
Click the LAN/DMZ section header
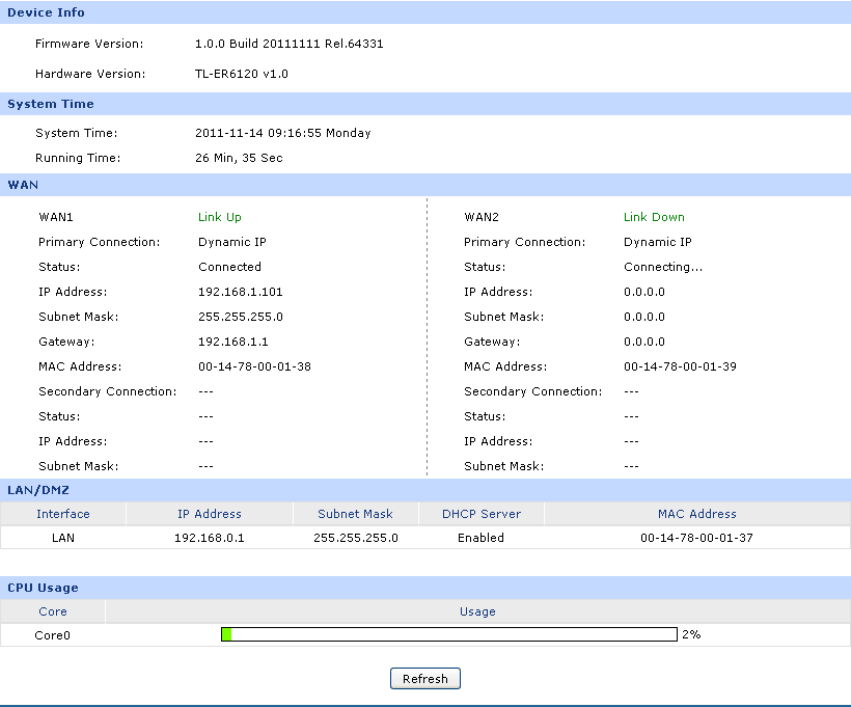click(37, 489)
